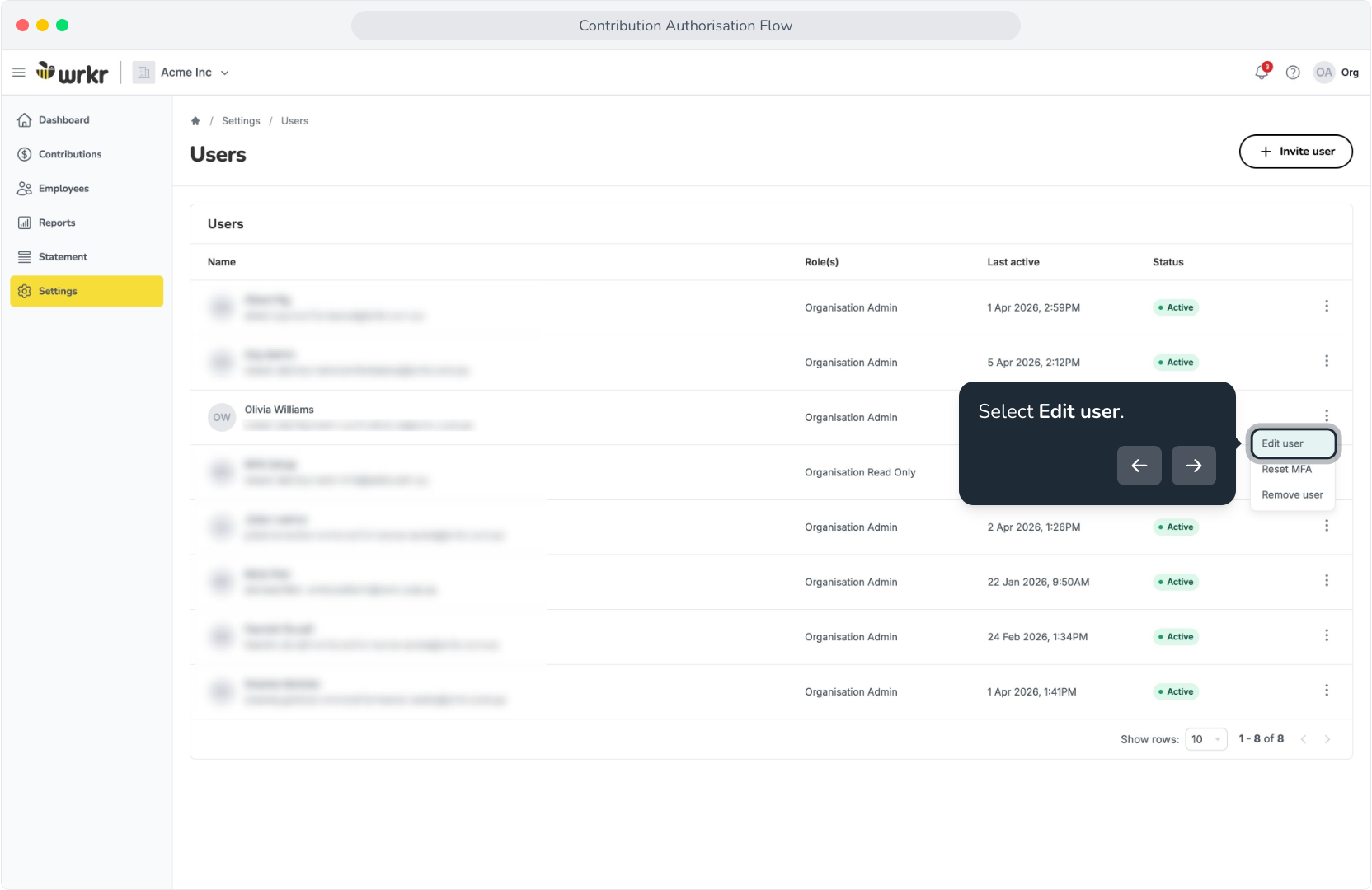The height and width of the screenshot is (890, 1372).
Task: Click the home breadcrumb icon
Action: pos(195,121)
